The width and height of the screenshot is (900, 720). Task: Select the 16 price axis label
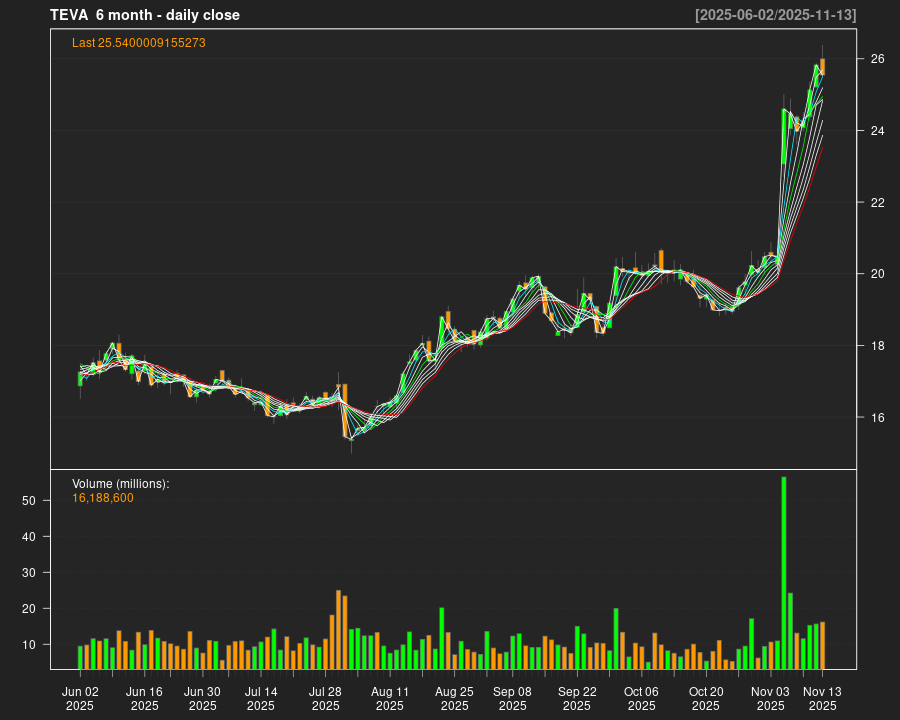click(877, 417)
